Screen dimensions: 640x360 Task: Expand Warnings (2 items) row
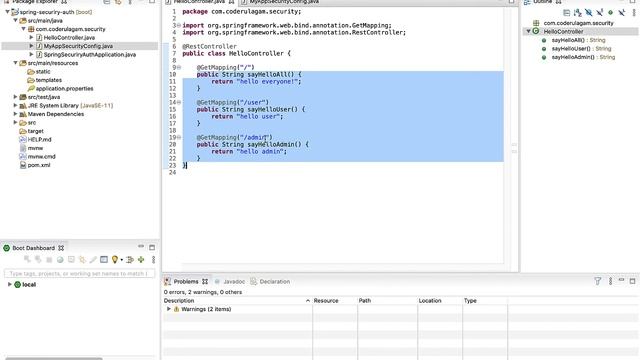(x=169, y=309)
